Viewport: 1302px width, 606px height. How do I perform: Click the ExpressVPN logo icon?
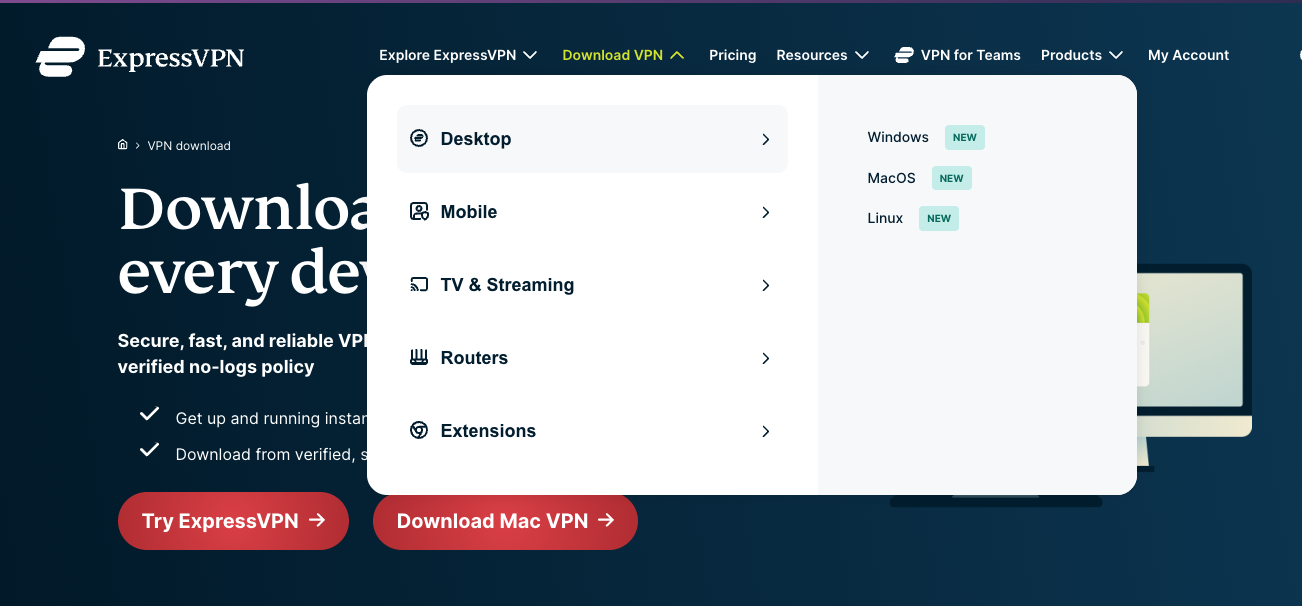pyautogui.click(x=61, y=57)
